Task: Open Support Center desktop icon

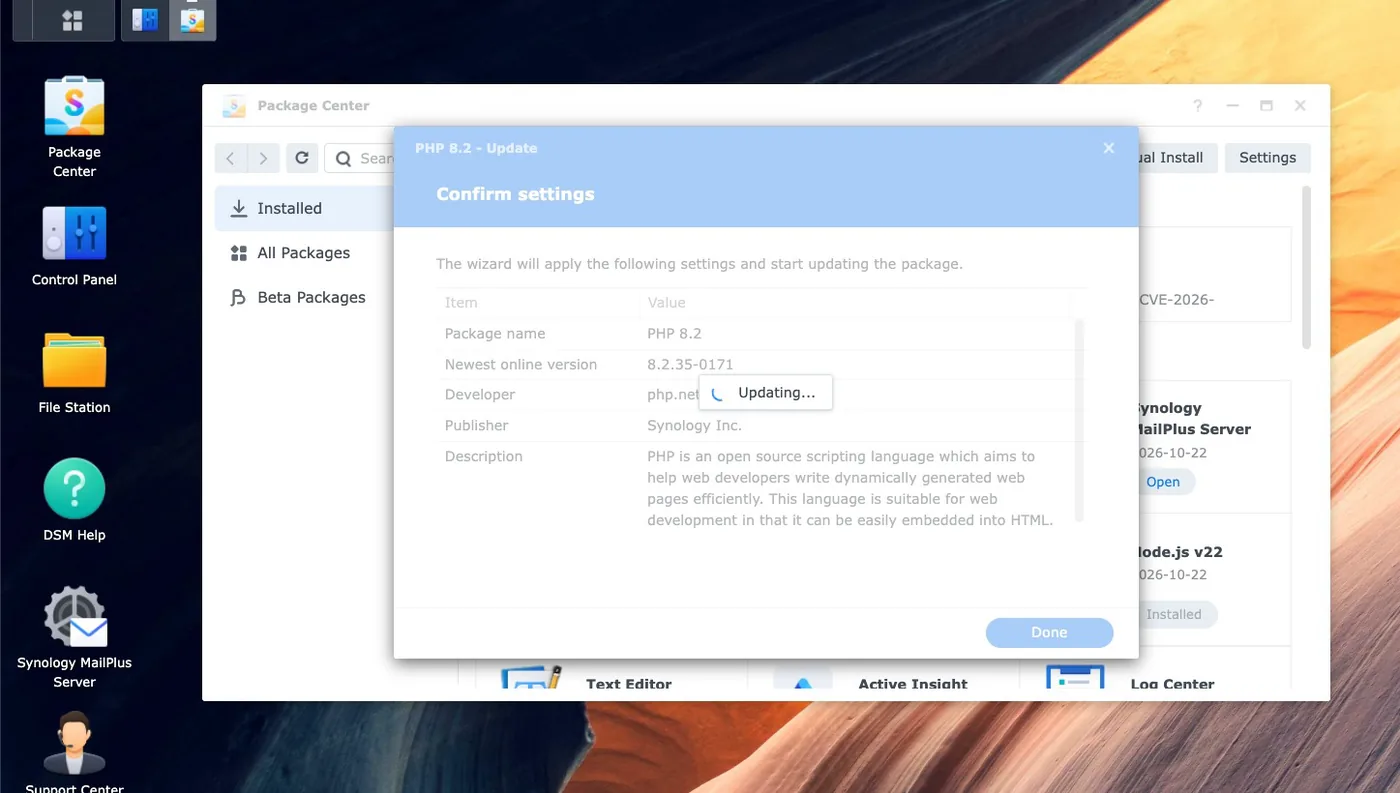Action: point(74,752)
